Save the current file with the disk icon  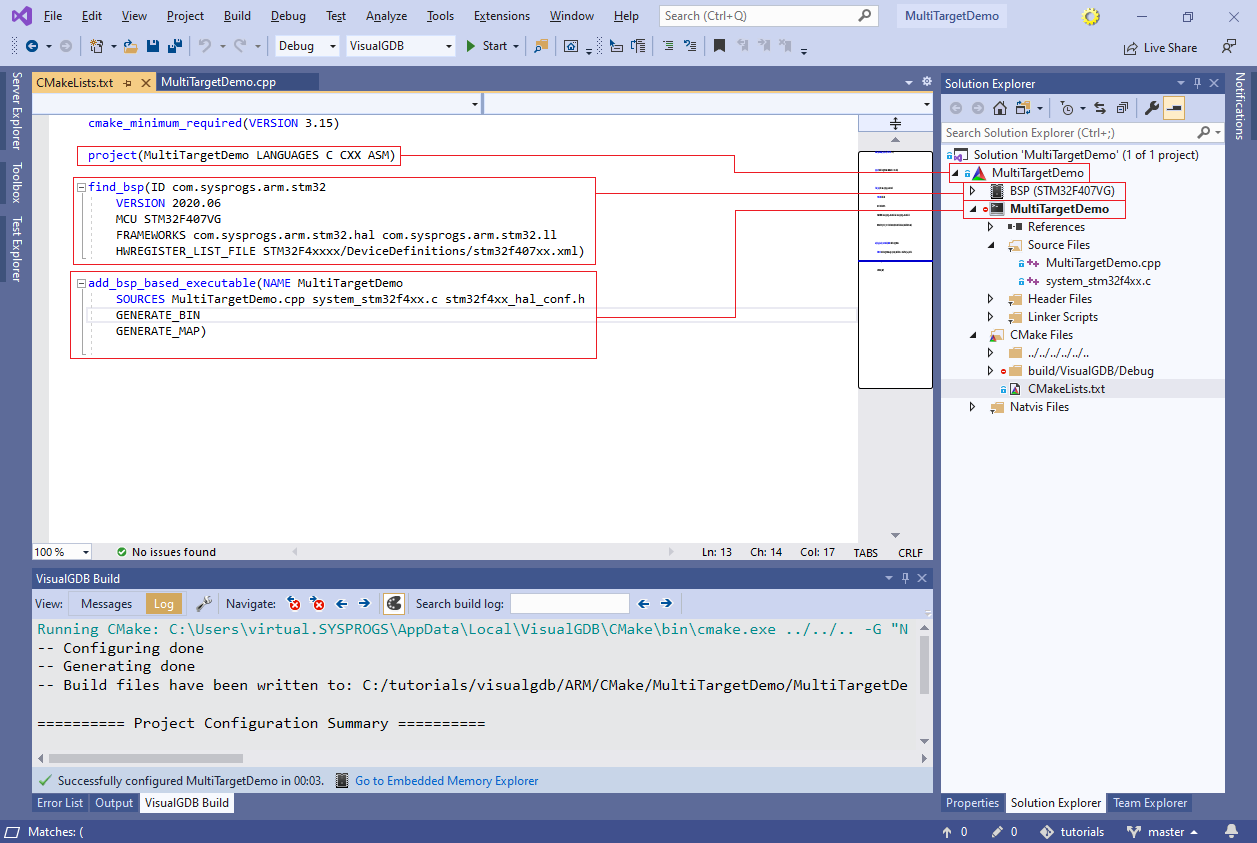click(x=153, y=46)
